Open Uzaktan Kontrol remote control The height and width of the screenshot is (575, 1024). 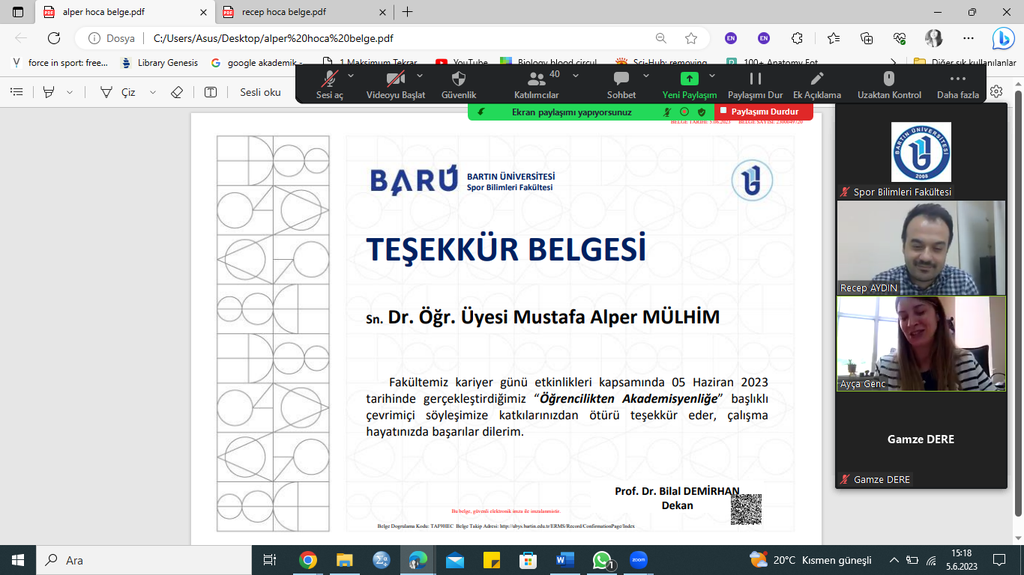tap(888, 79)
